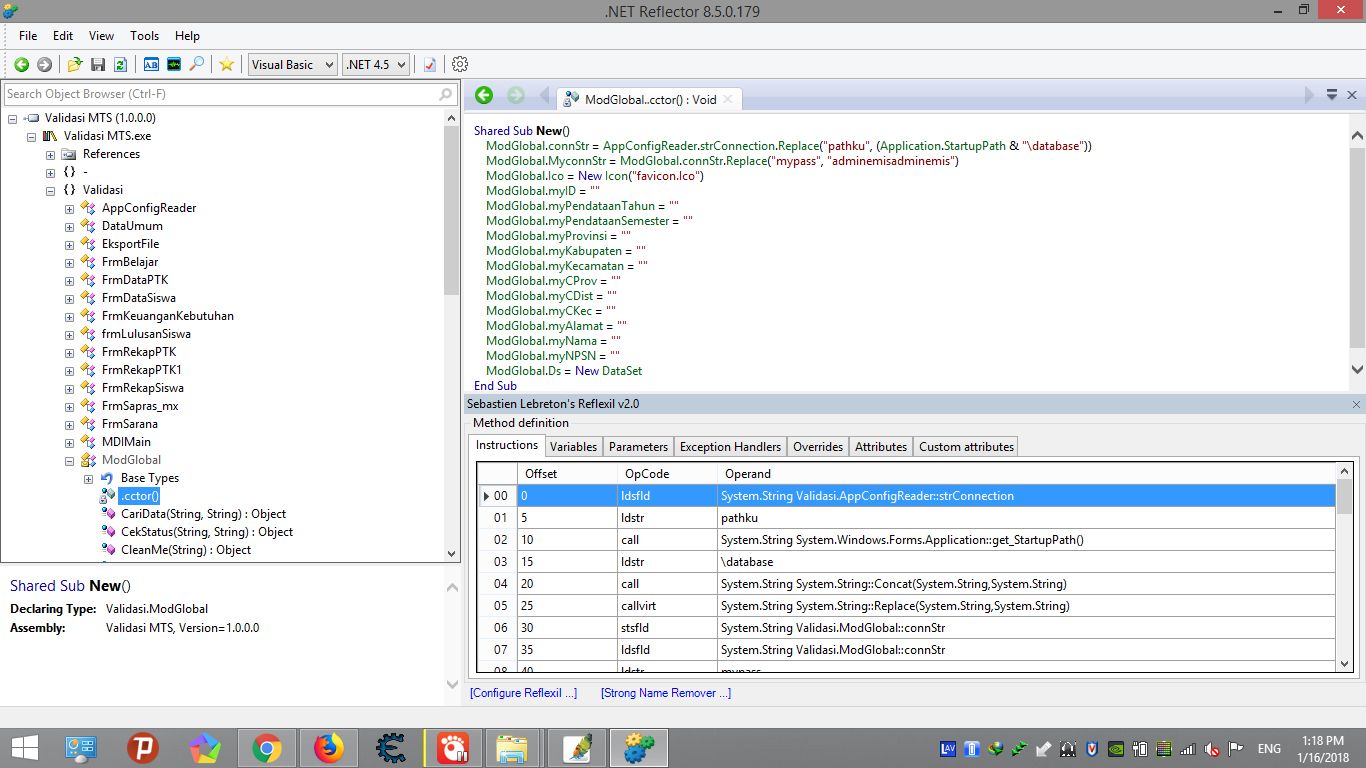Image resolution: width=1366 pixels, height=768 pixels.
Task: Collapse the Validasi namespace node
Action: point(51,190)
